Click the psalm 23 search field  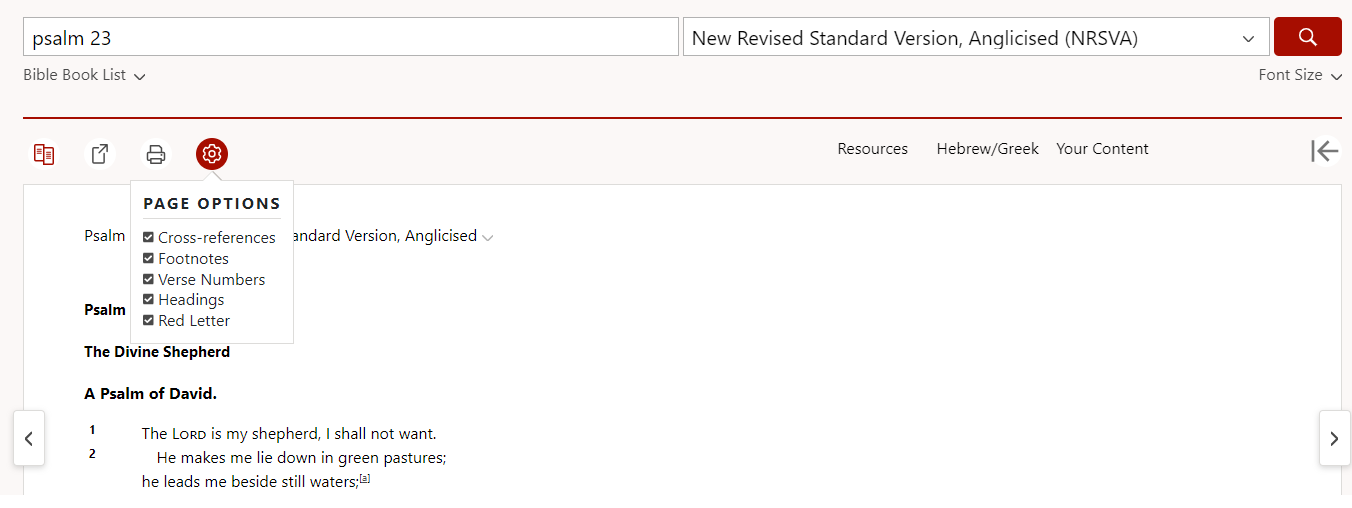(x=351, y=38)
